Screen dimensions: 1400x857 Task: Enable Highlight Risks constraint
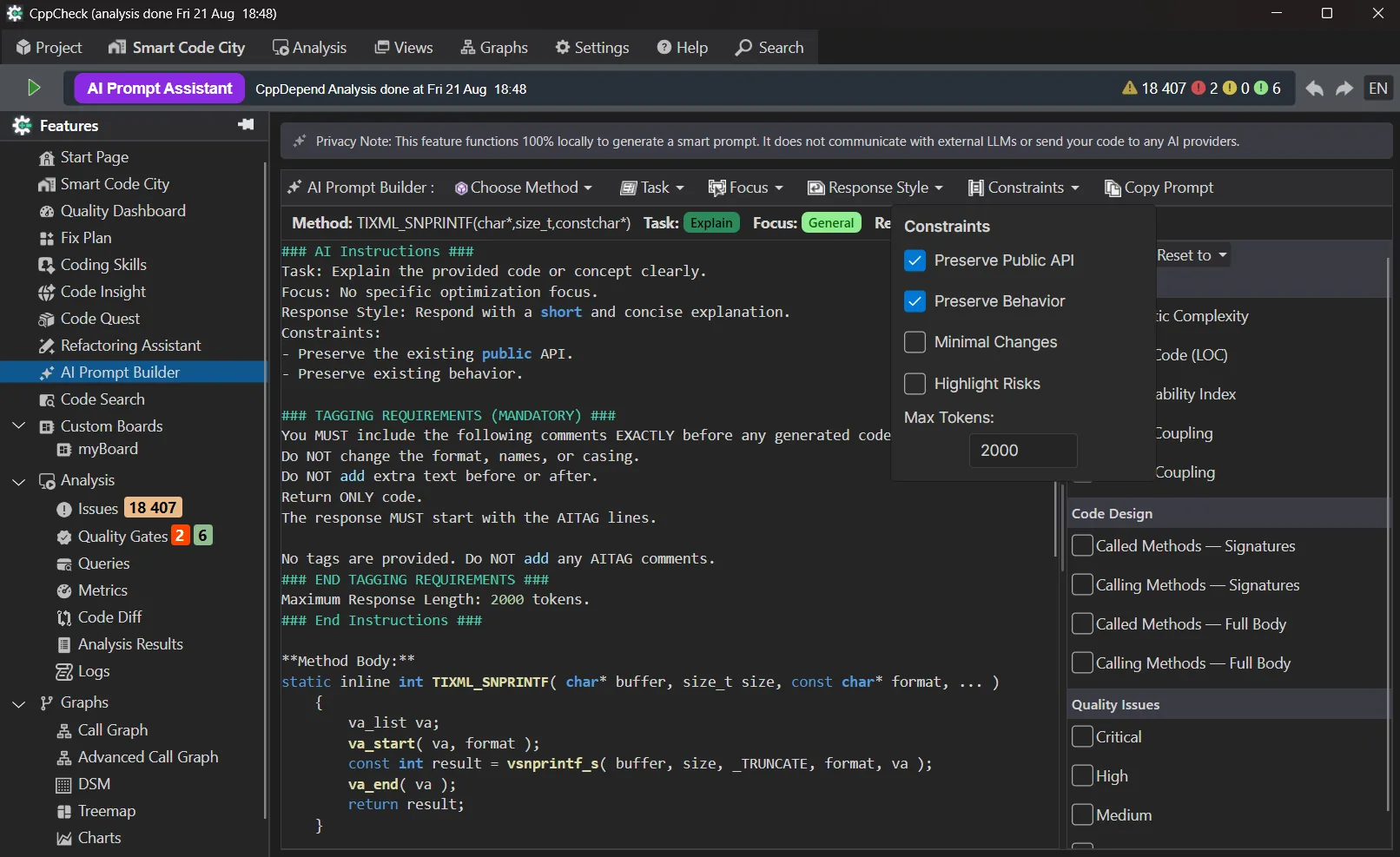915,384
